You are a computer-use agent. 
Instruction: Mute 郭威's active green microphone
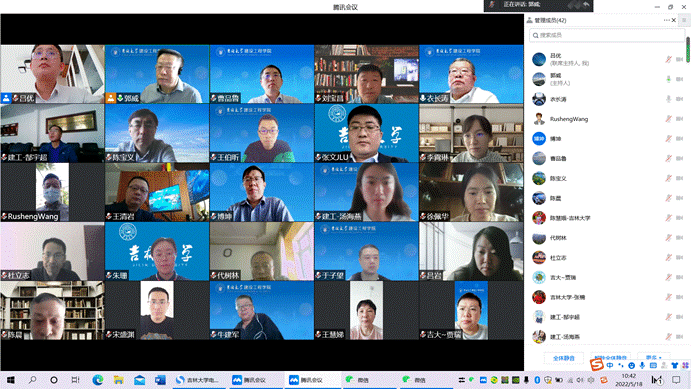669,79
